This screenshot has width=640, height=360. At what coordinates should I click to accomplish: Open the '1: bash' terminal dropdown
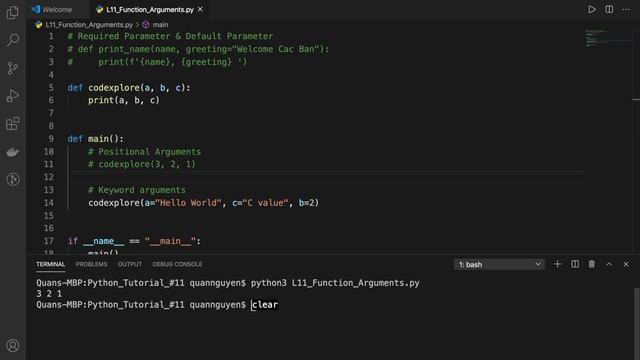499,264
